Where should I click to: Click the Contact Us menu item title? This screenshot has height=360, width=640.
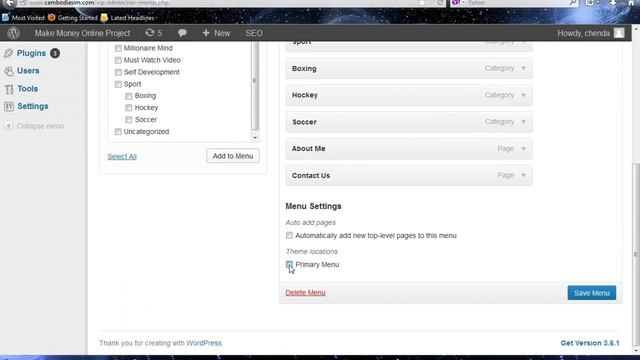coord(311,176)
